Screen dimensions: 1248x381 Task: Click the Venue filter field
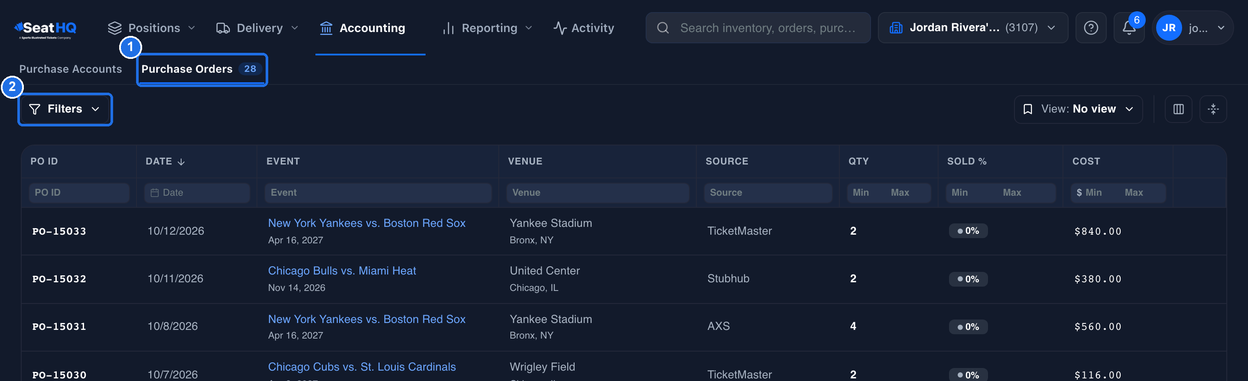(598, 192)
